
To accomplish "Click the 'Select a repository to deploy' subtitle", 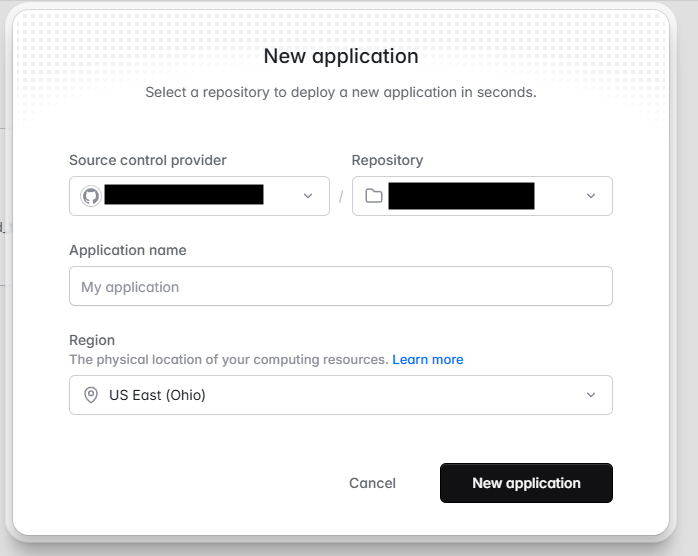I will [x=341, y=92].
